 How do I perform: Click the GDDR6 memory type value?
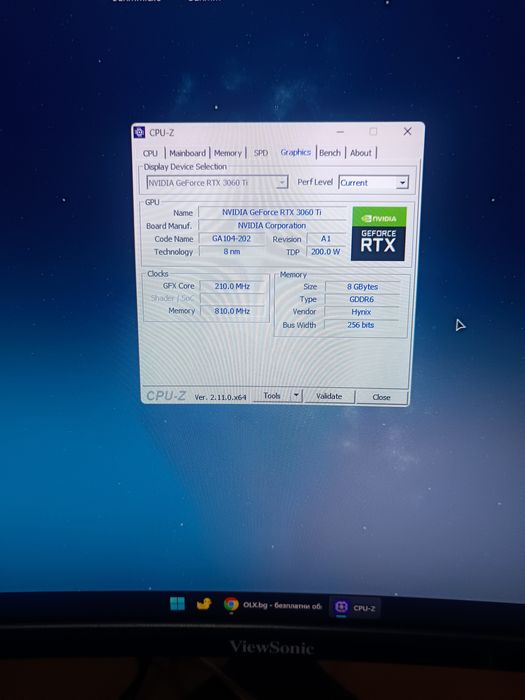click(362, 300)
